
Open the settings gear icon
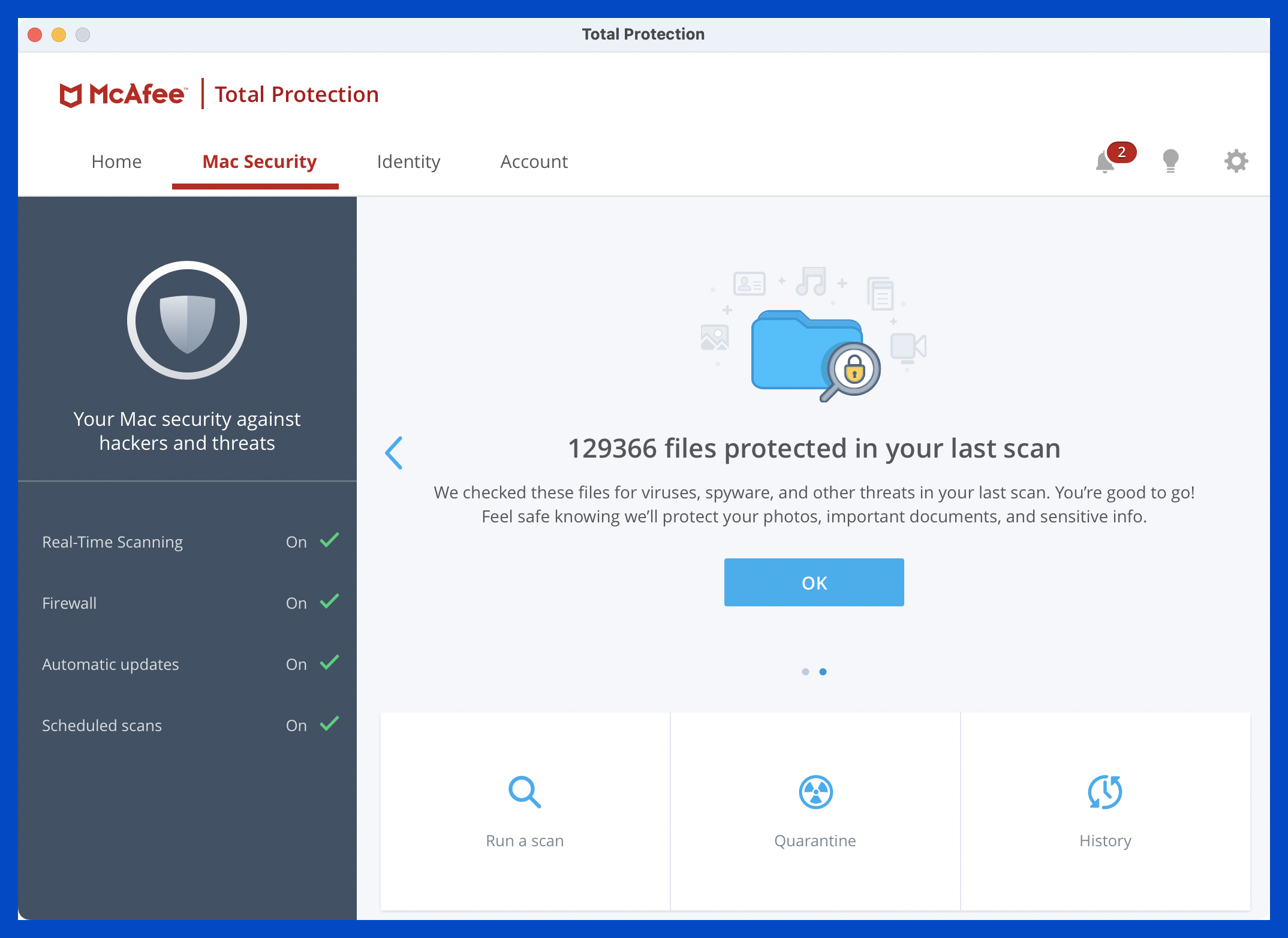(1236, 161)
